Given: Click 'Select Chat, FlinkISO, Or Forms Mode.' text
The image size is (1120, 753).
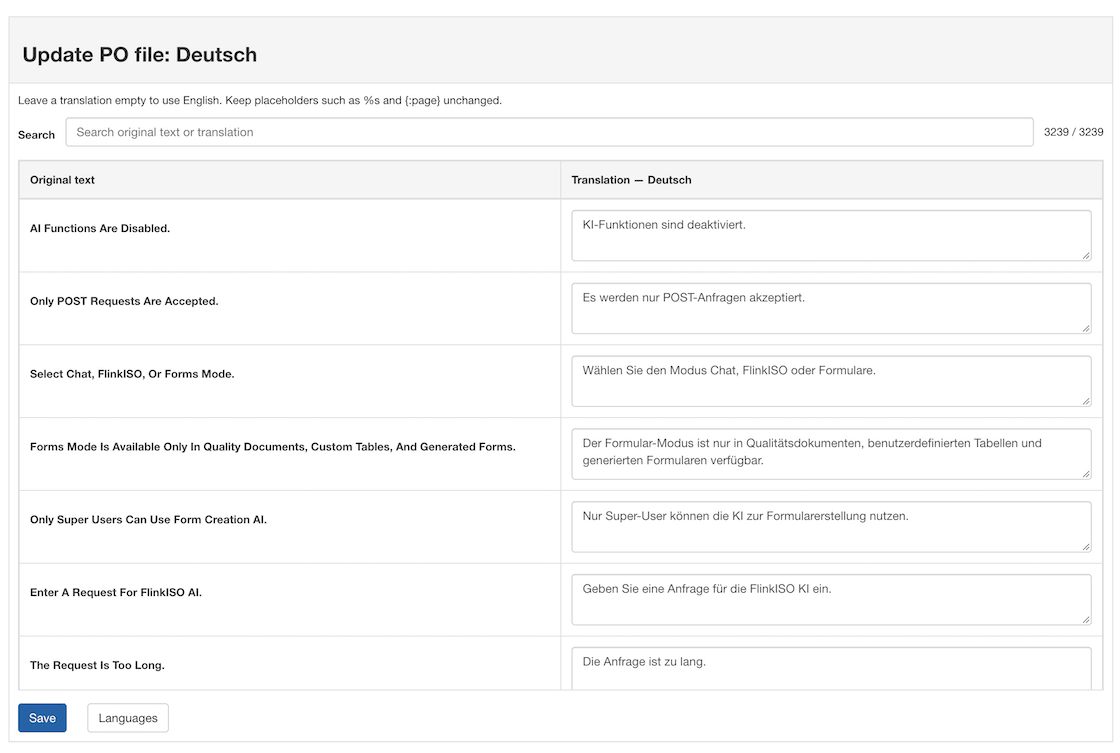Looking at the screenshot, I should click(132, 374).
